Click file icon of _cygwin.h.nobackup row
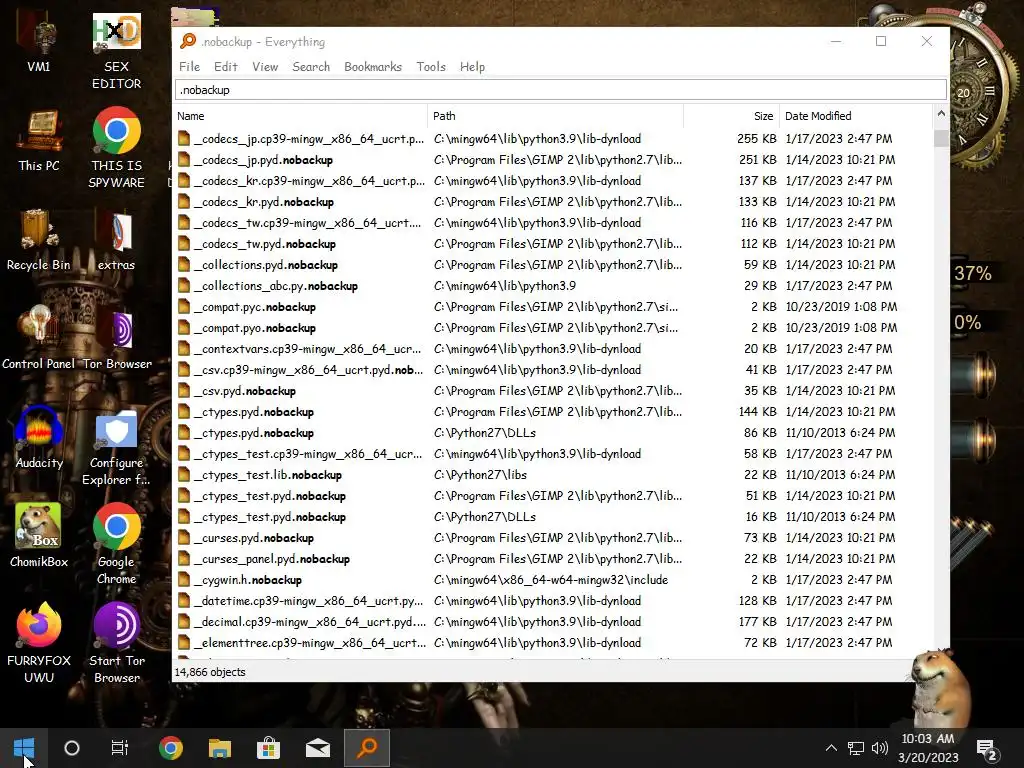 click(x=184, y=580)
